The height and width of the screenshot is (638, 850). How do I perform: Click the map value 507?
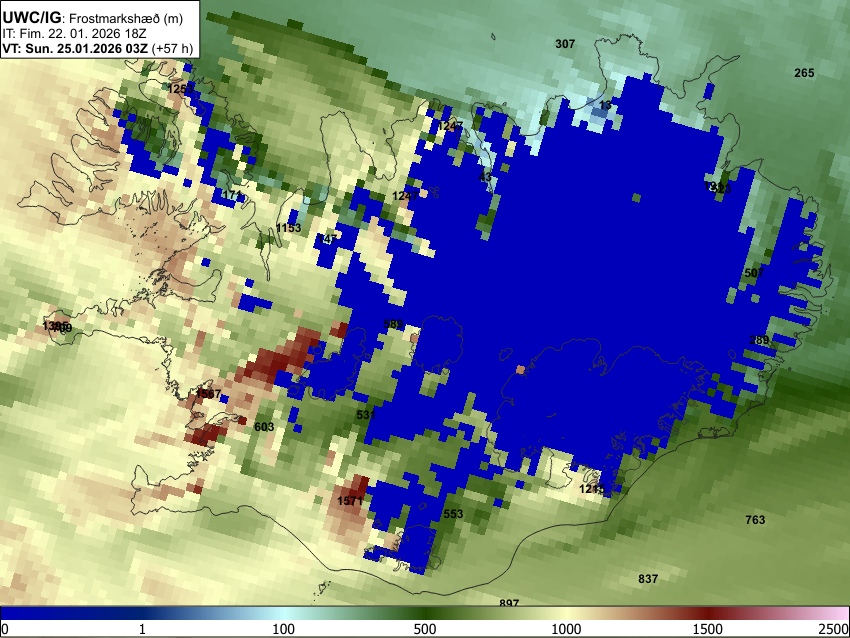[x=754, y=273]
